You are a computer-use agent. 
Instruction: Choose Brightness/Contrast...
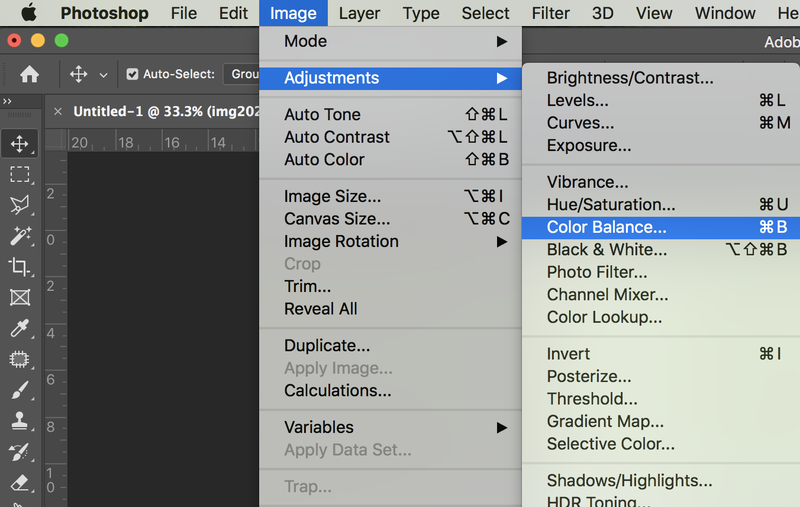(661, 78)
